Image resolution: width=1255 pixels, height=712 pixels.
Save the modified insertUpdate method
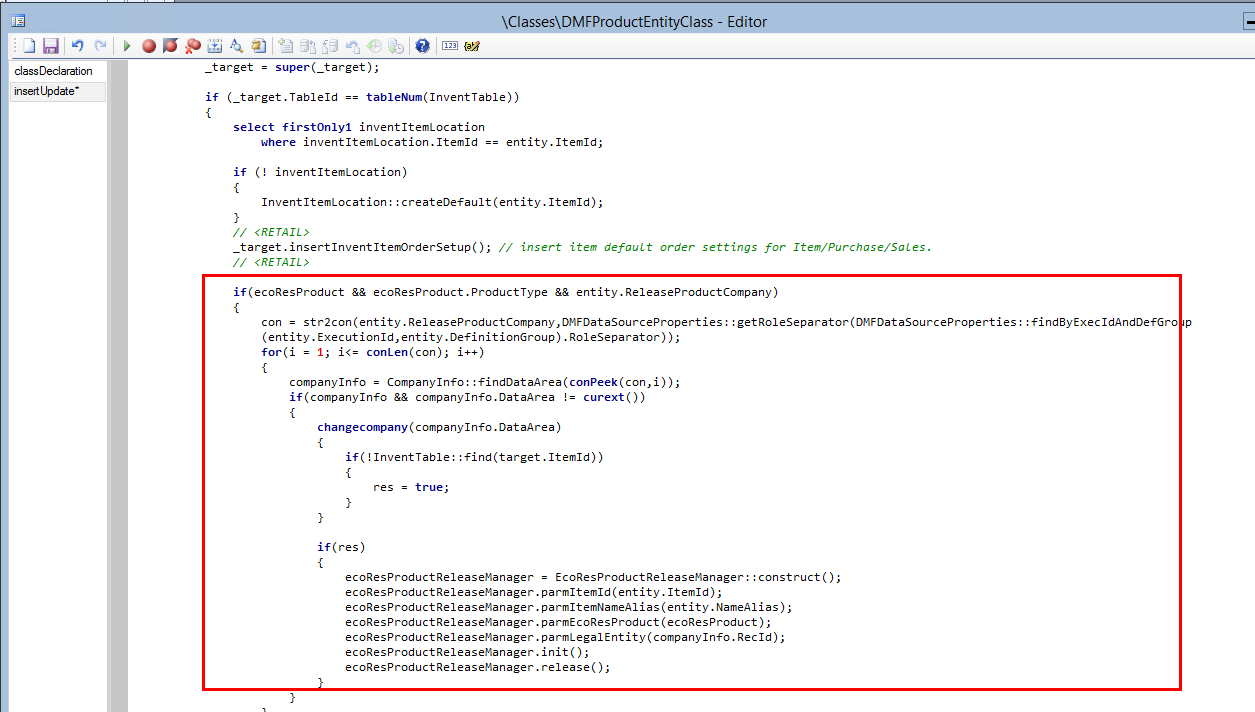[x=52, y=45]
